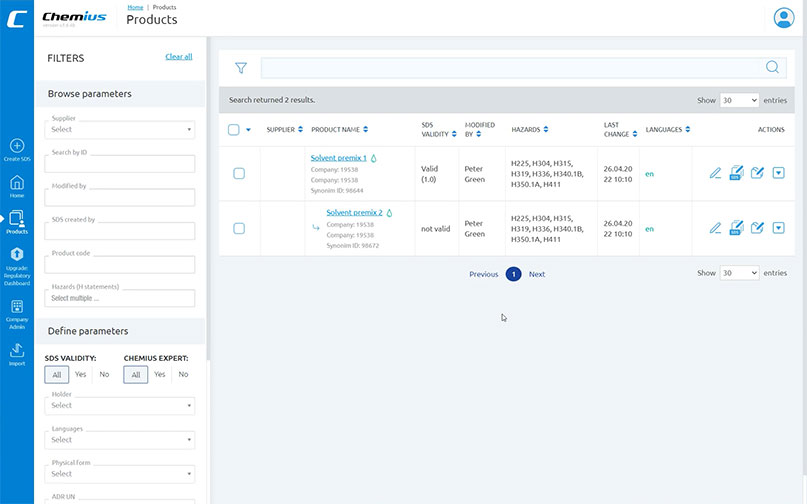Open actions dropdown for Solvent premix 2
The width and height of the screenshot is (807, 504).
coord(778,228)
